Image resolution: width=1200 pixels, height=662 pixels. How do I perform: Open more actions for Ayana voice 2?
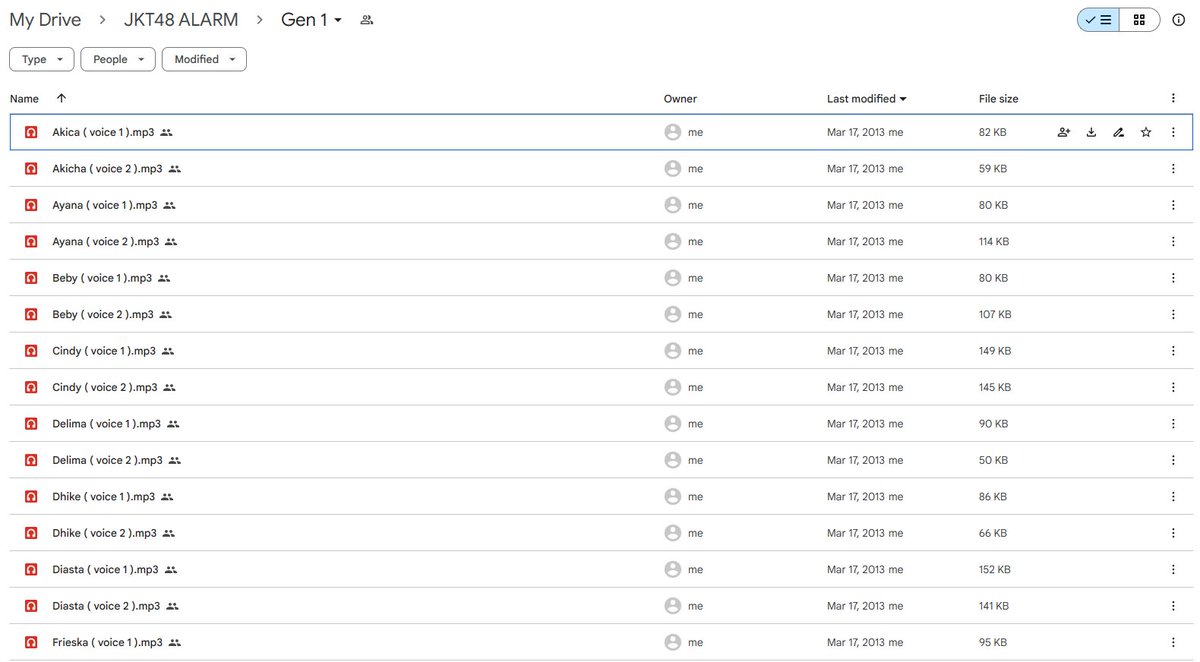[1173, 242]
